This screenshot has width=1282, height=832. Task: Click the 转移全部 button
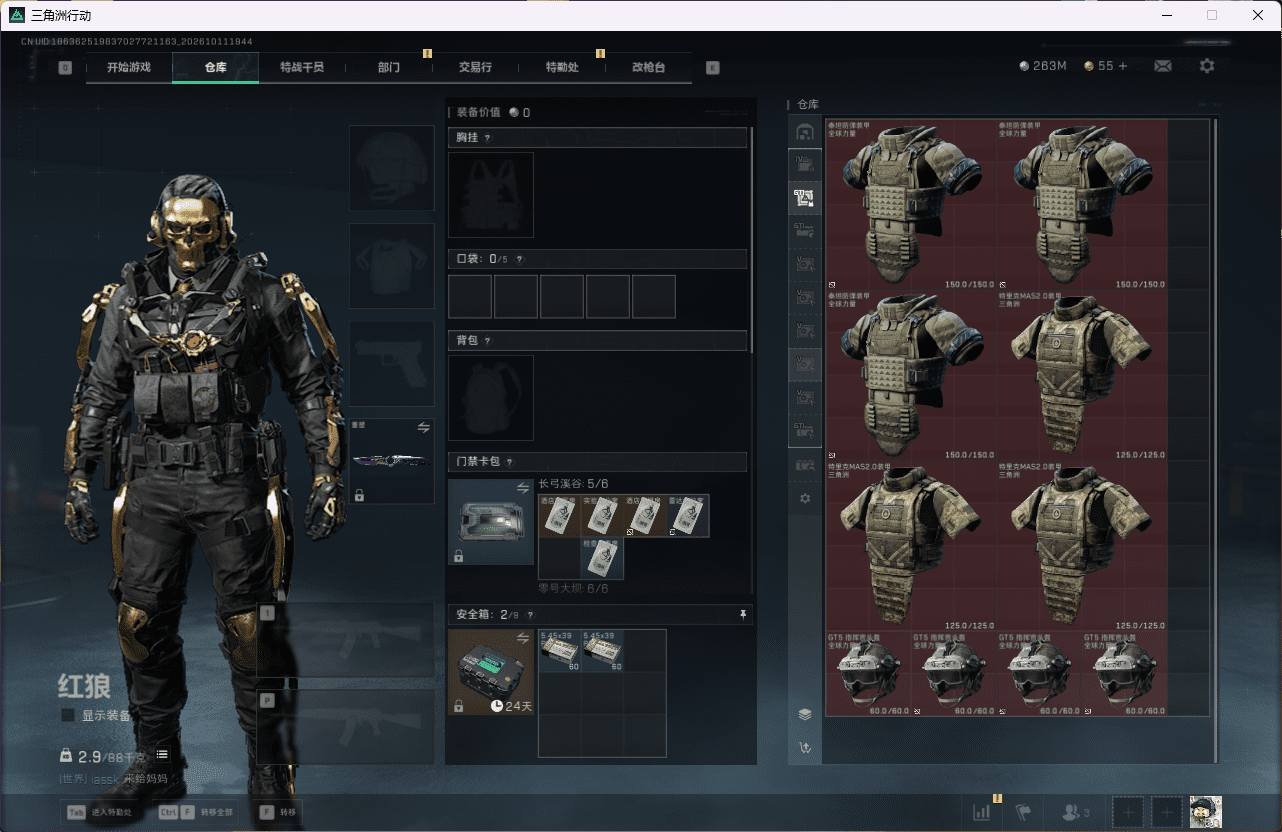pyautogui.click(x=196, y=812)
